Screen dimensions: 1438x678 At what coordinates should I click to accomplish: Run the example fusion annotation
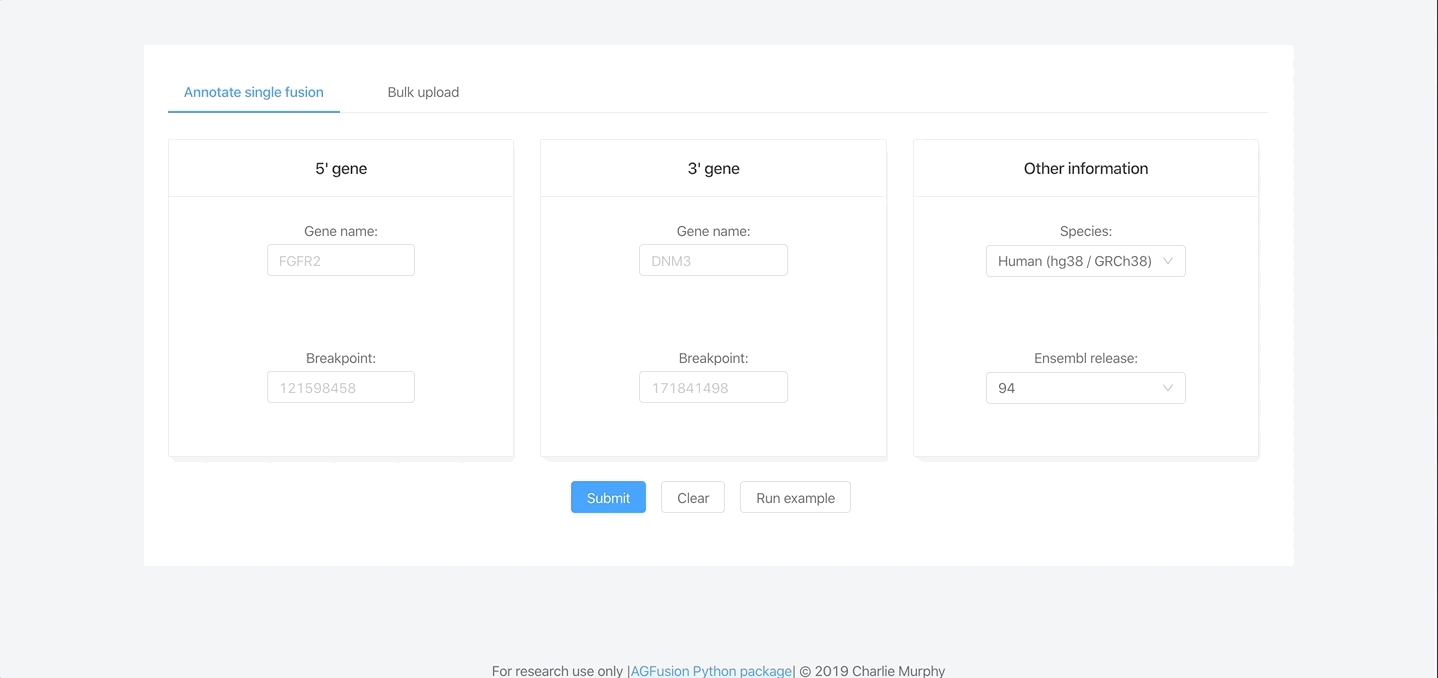coord(795,497)
